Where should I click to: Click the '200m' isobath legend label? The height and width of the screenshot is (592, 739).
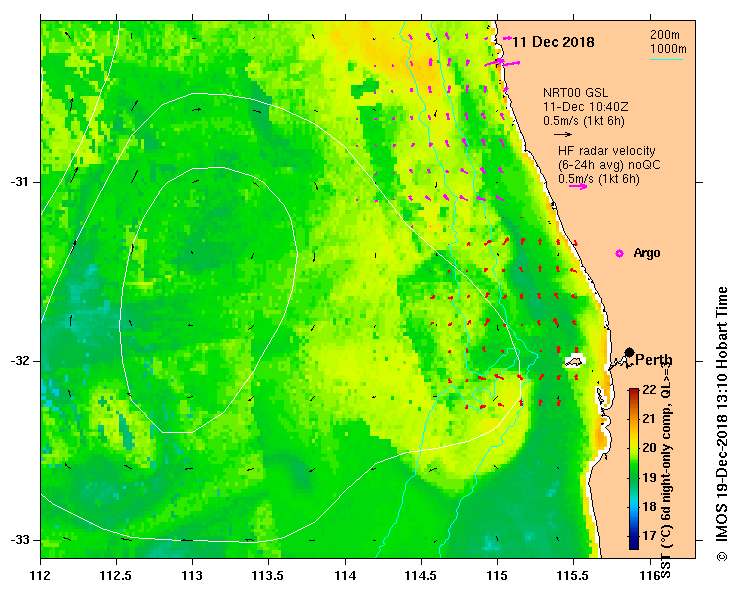pos(665,35)
